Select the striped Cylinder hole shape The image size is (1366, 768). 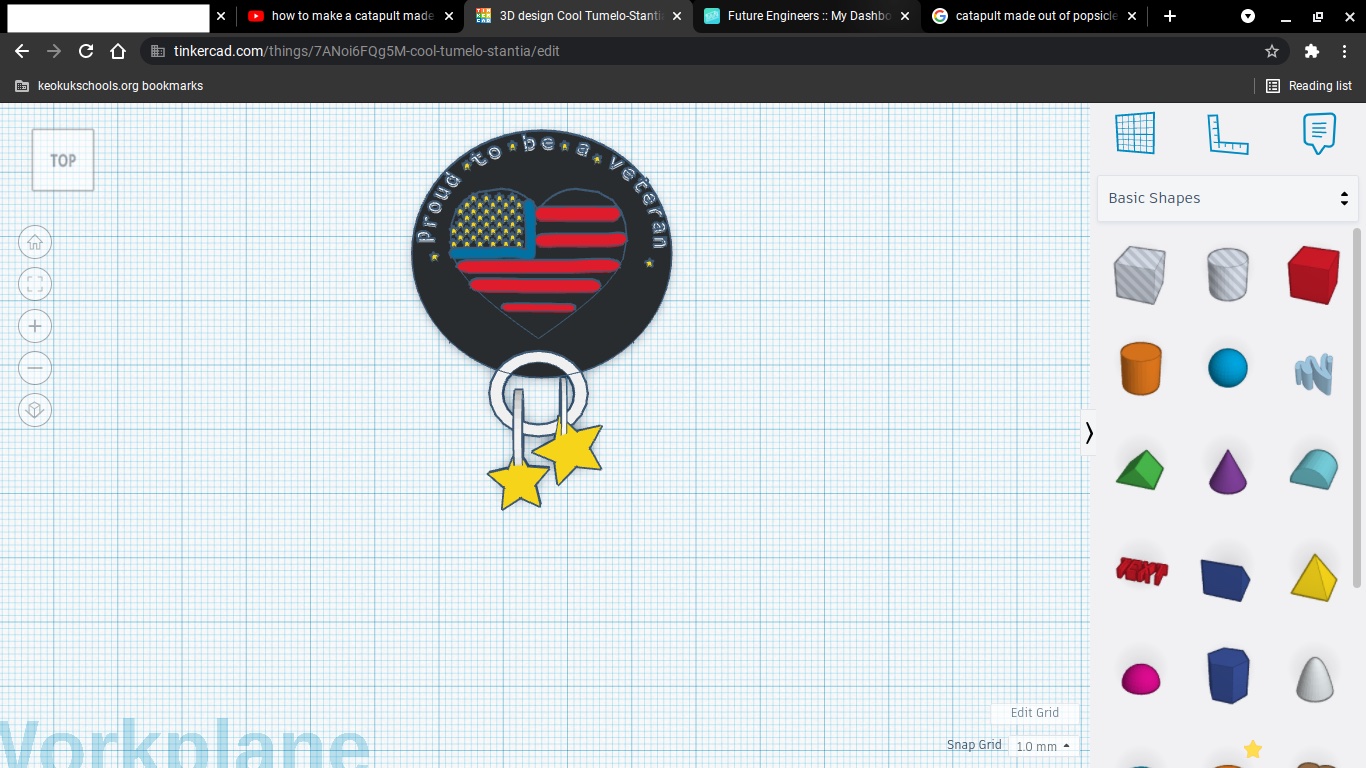[1228, 274]
